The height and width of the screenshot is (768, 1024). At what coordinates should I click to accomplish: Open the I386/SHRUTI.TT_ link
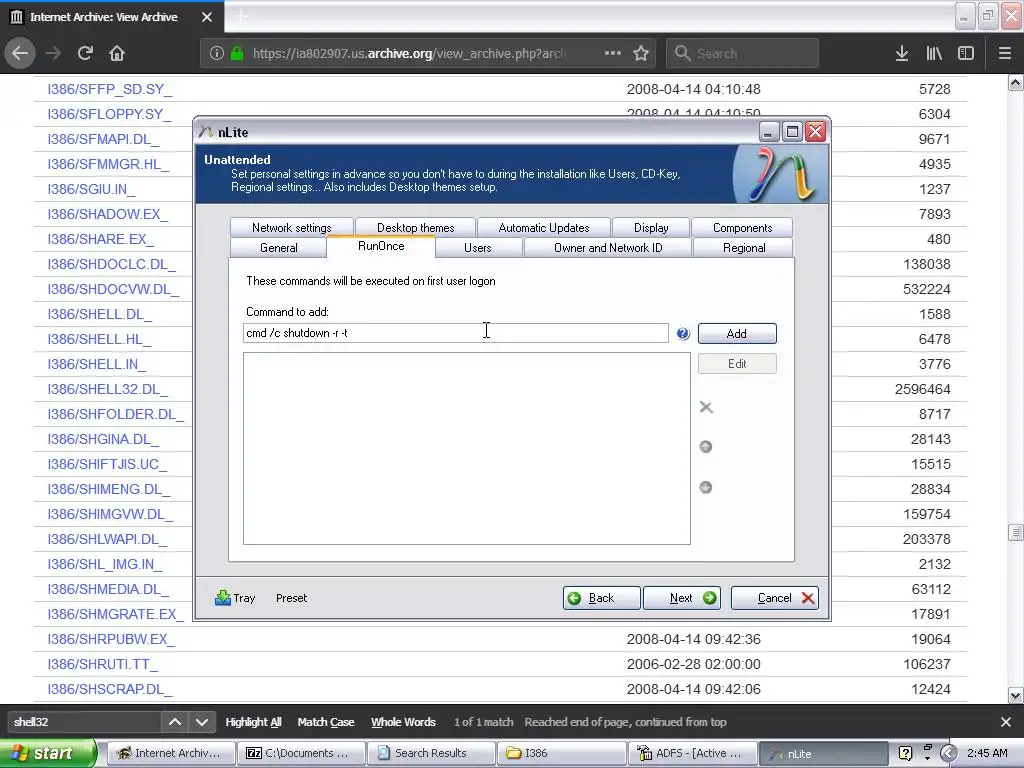[103, 664]
